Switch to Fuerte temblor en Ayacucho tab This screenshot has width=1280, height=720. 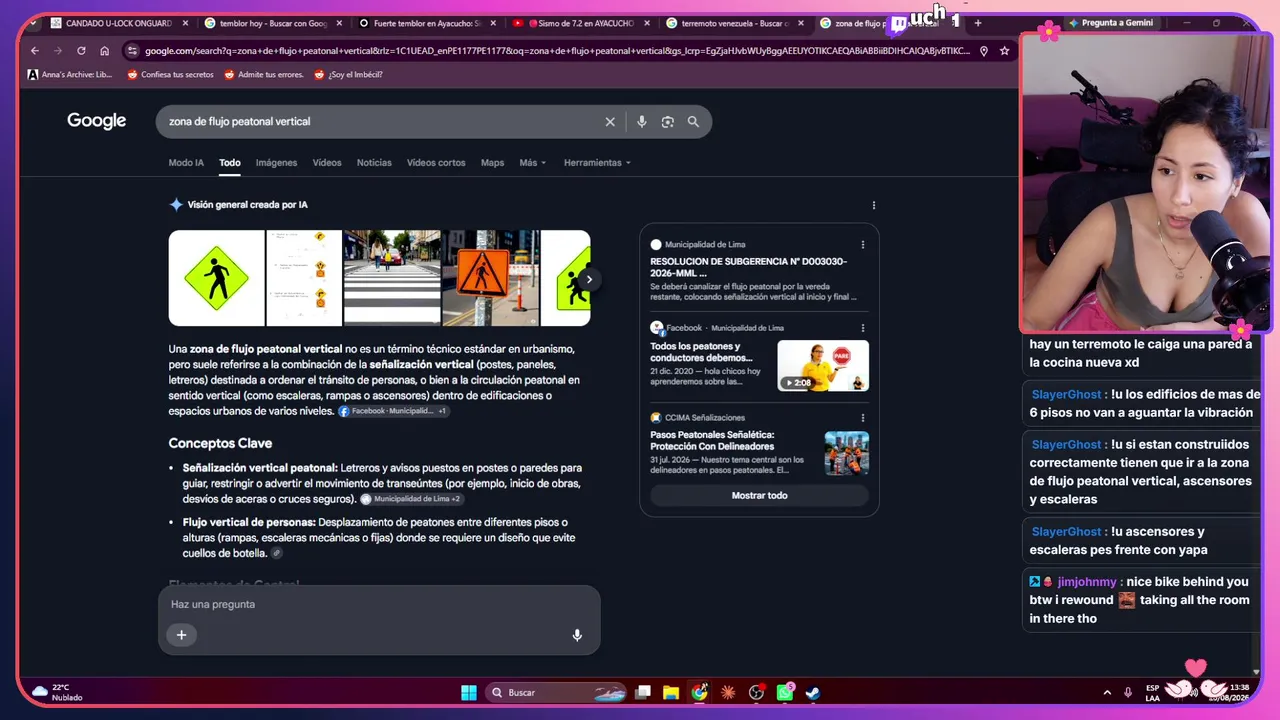pos(427,23)
